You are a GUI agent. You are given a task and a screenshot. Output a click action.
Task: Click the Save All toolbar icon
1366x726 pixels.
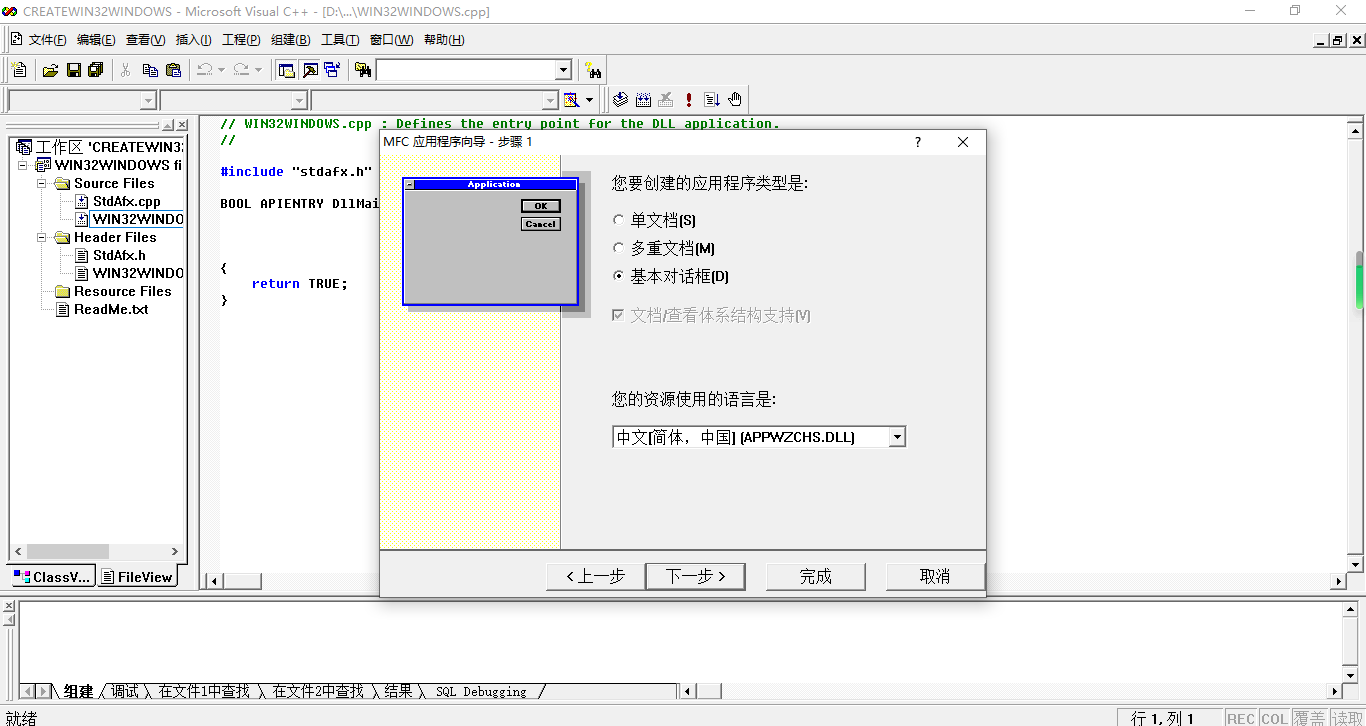96,70
